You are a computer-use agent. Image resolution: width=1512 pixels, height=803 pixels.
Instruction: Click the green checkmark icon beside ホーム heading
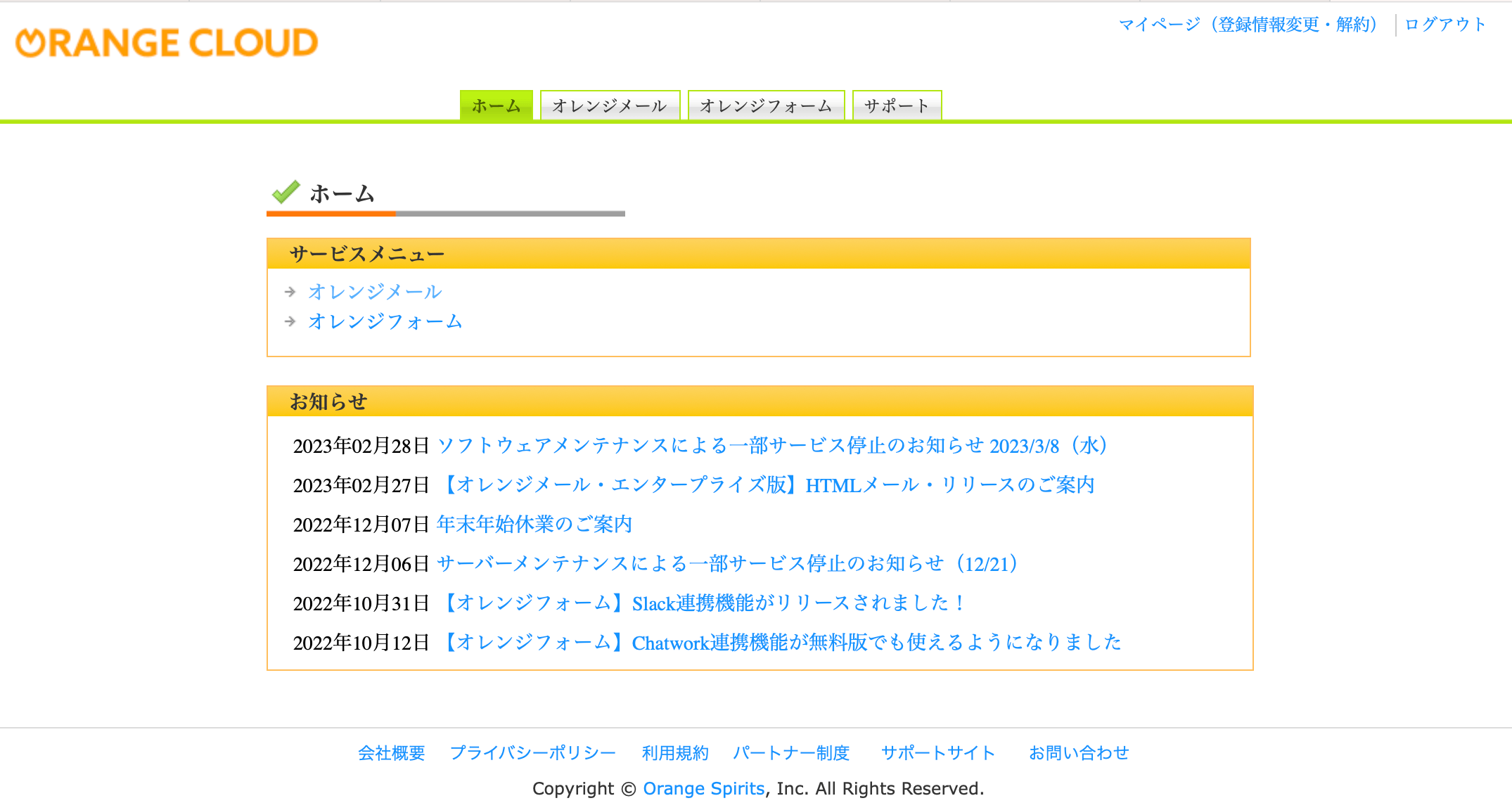point(286,191)
